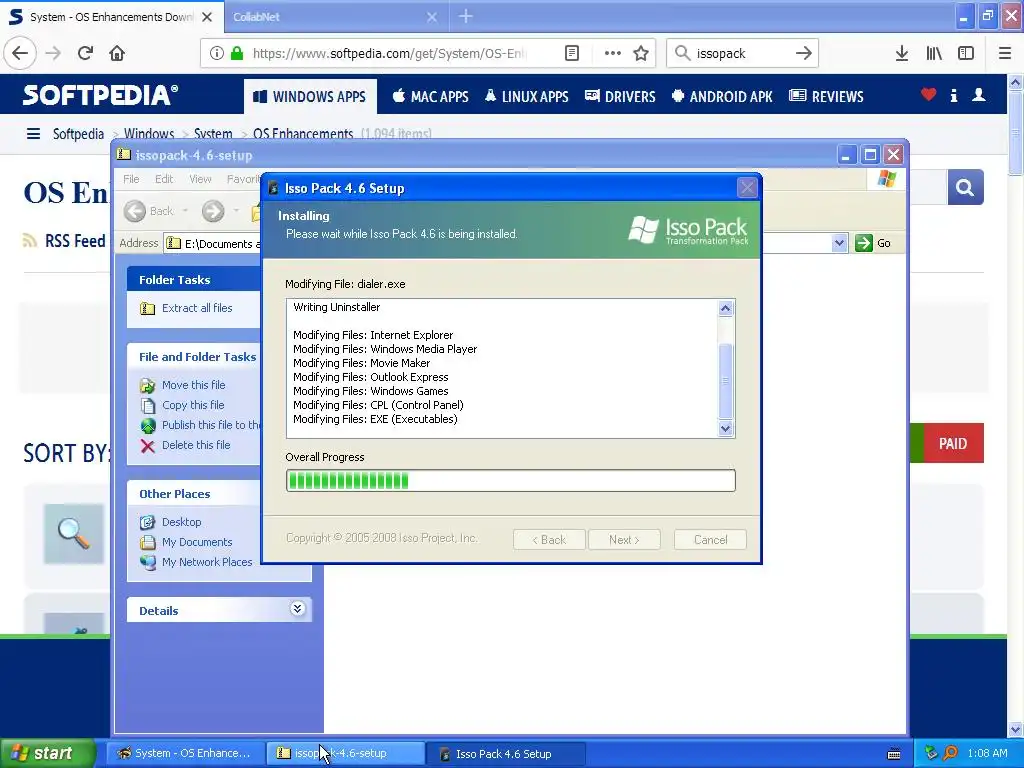The width and height of the screenshot is (1024, 768).
Task: Open Softpedia info icon
Action: 954,95
